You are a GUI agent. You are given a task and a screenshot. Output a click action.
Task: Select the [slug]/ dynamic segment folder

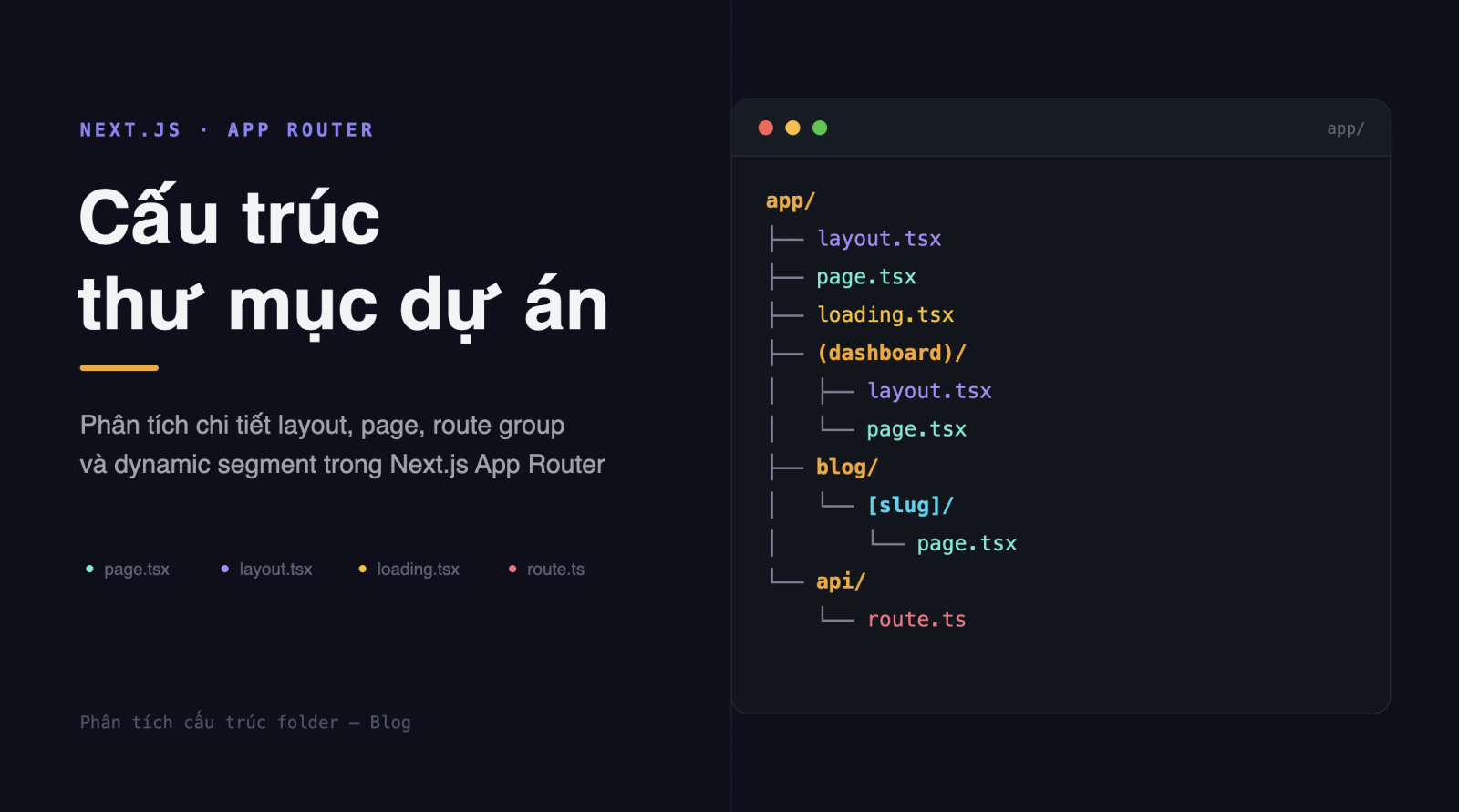tap(910, 505)
